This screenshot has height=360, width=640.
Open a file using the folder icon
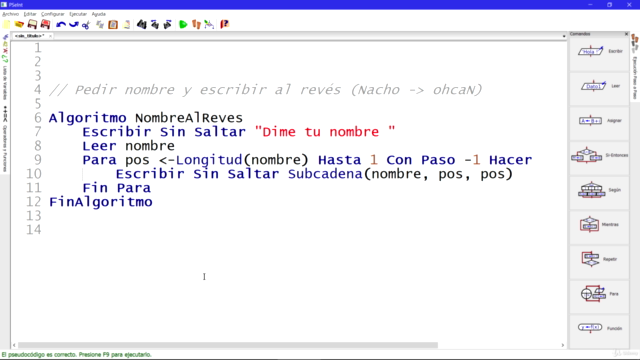coord(19,24)
